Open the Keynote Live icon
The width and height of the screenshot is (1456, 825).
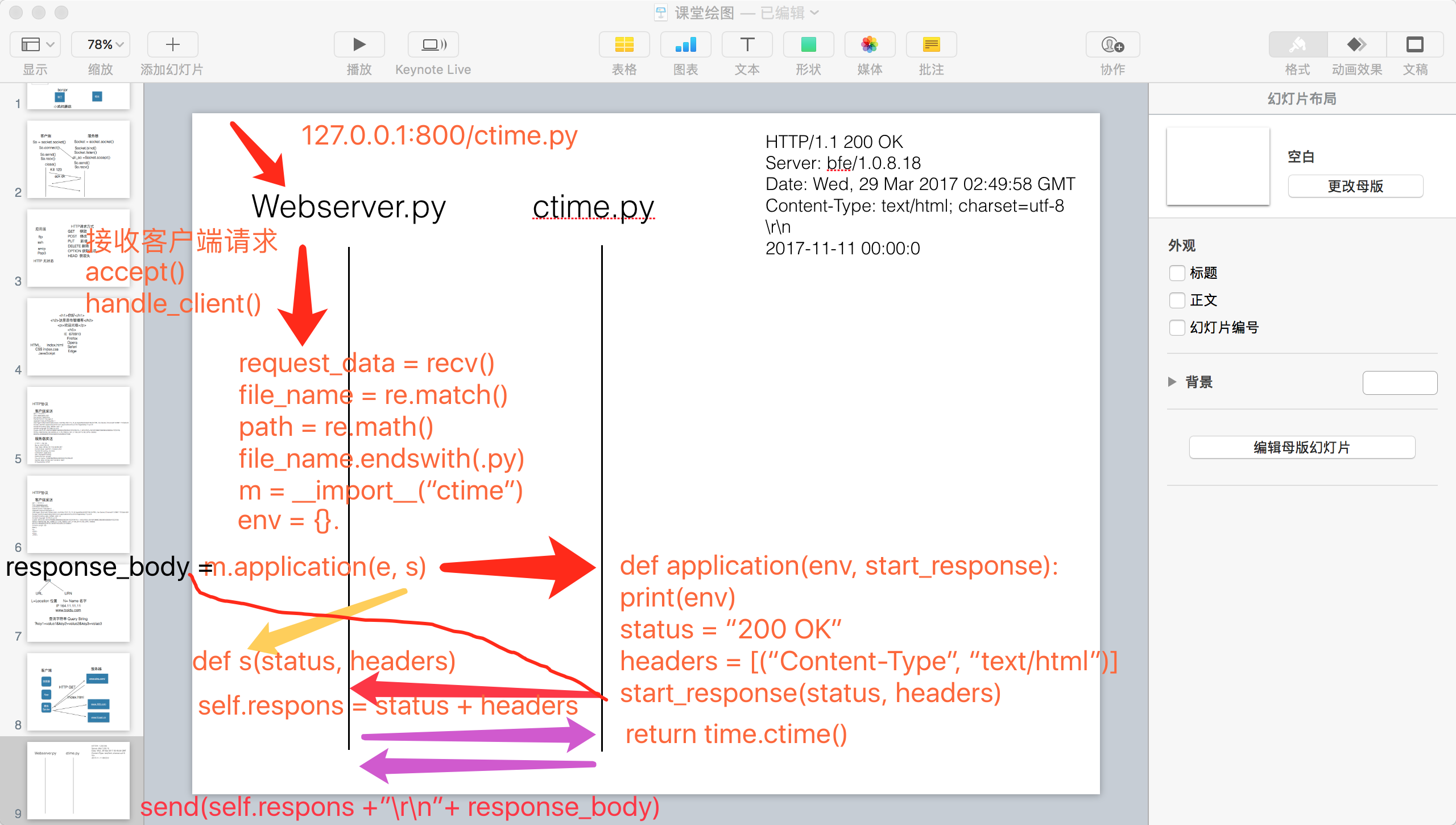pos(433,44)
